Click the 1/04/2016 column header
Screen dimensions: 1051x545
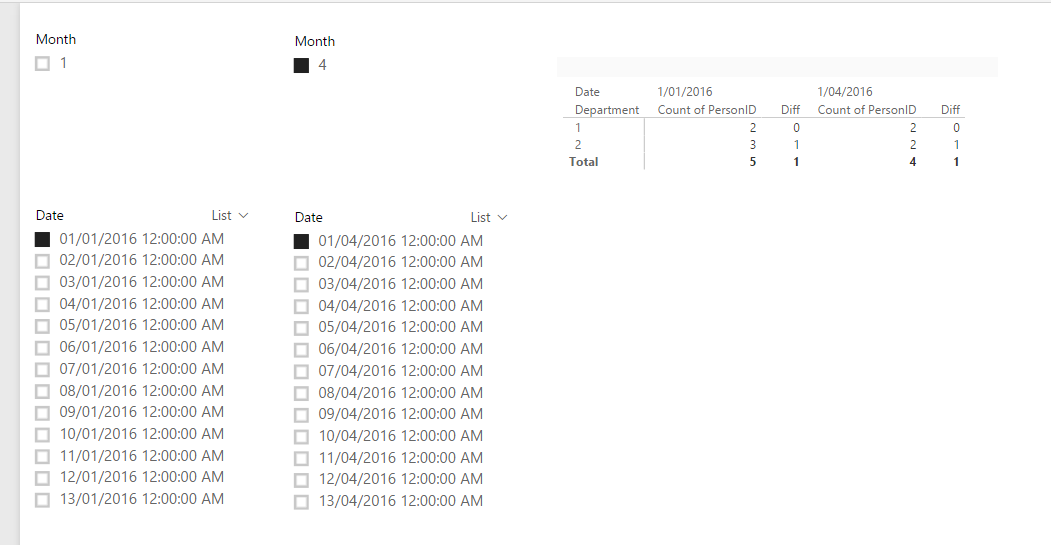point(845,92)
